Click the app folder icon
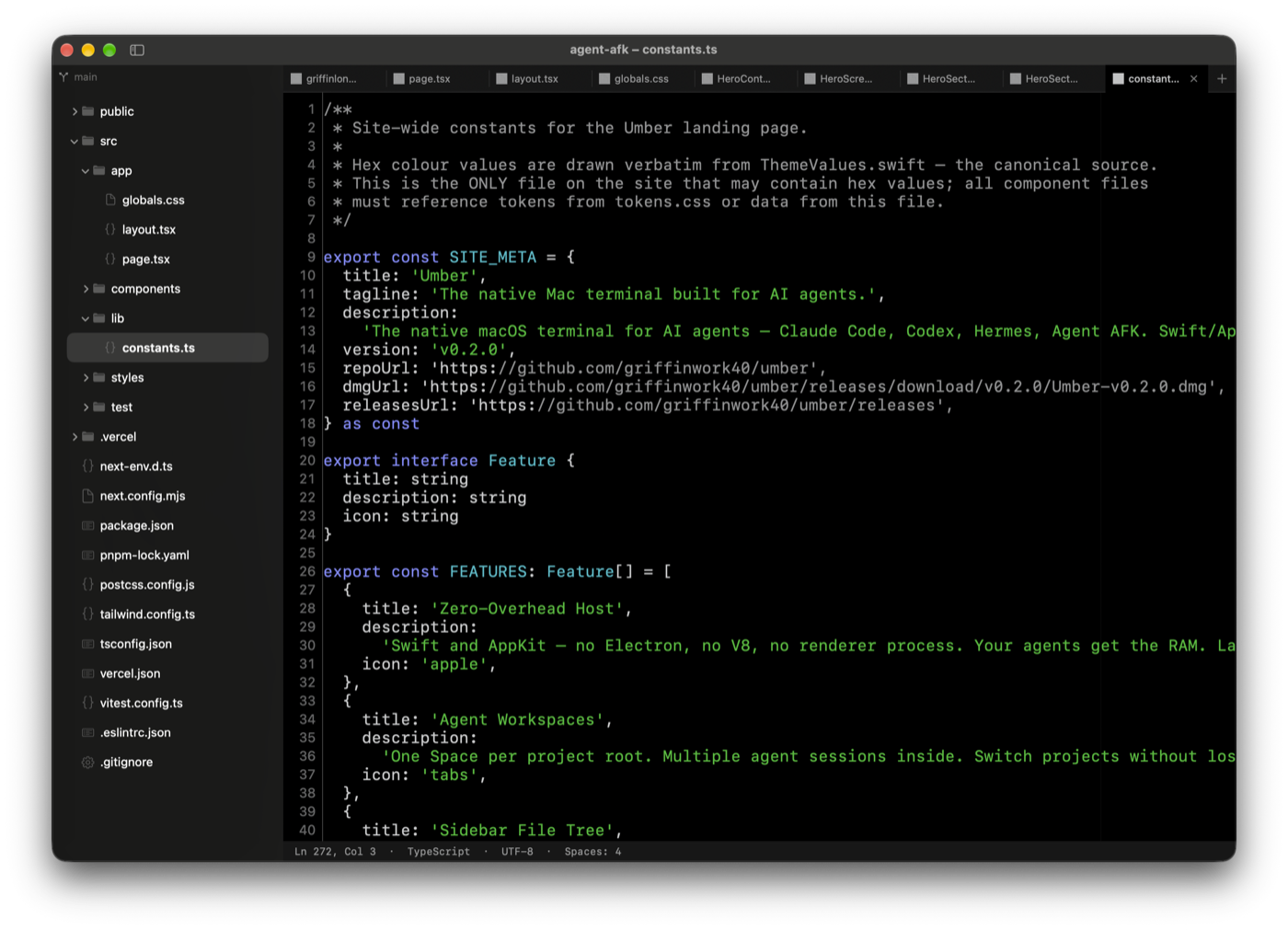The width and height of the screenshot is (1288, 930). (99, 170)
